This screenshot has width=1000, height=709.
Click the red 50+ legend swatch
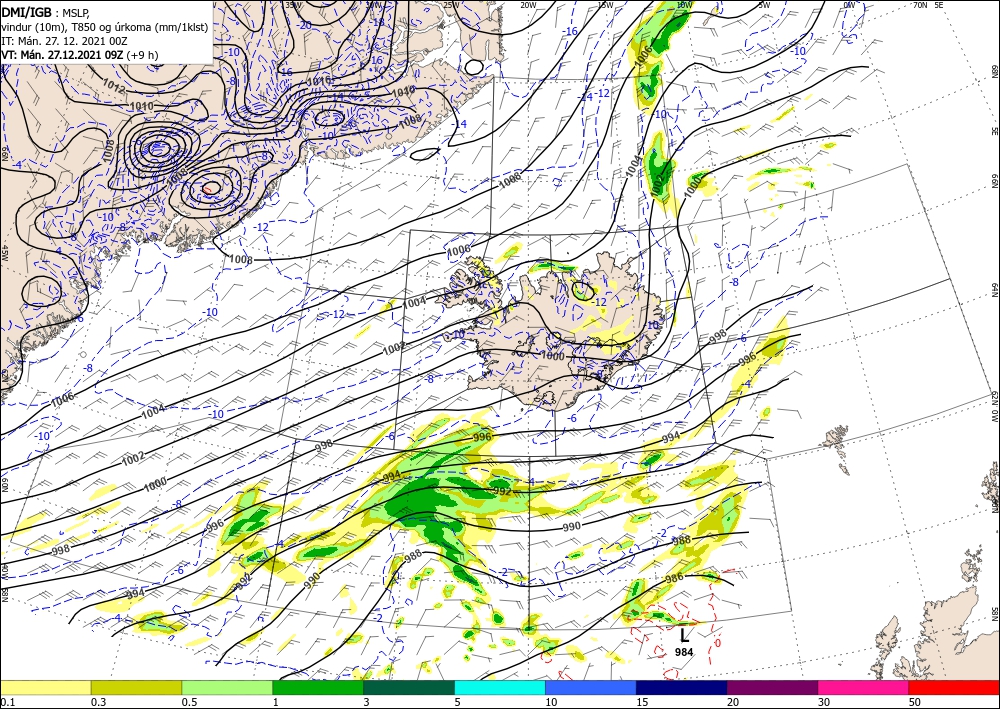point(954,687)
